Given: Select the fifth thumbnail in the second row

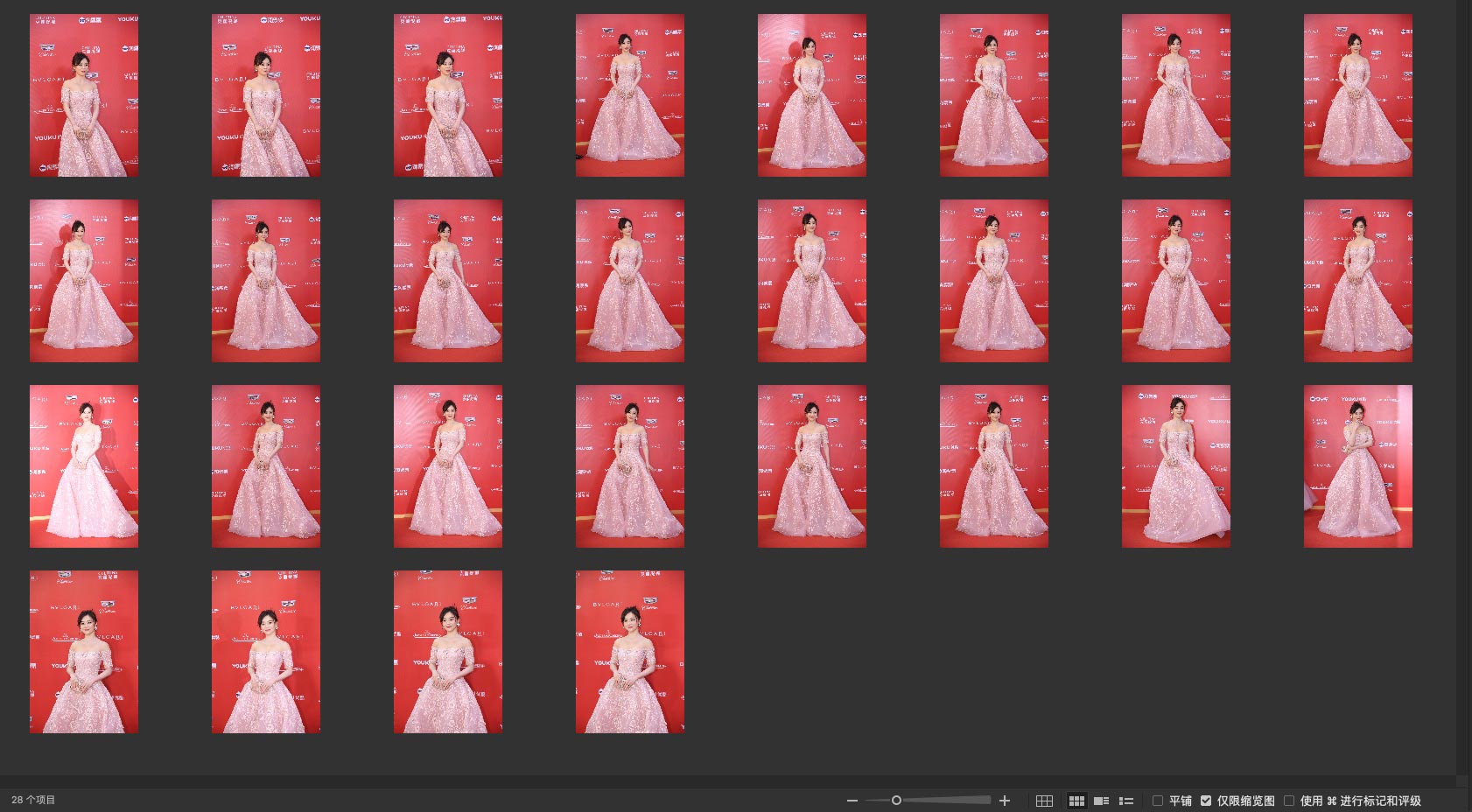Looking at the screenshot, I should pos(812,281).
